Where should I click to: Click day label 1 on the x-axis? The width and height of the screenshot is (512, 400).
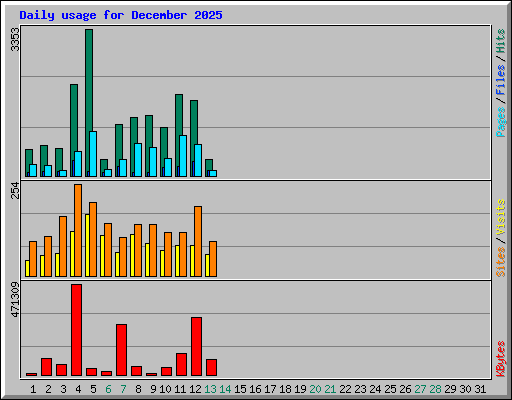tap(33, 389)
